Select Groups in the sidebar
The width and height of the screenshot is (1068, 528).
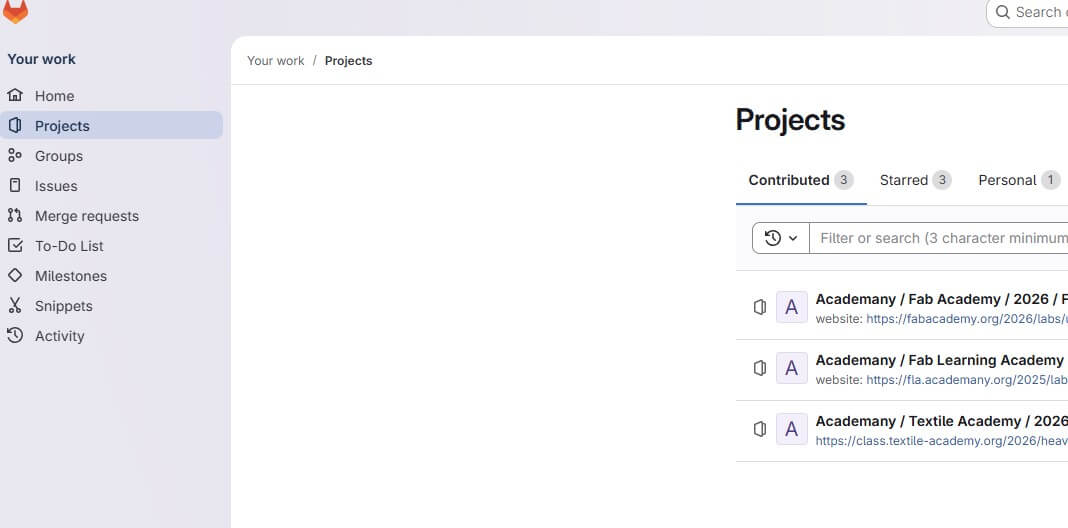(58, 156)
